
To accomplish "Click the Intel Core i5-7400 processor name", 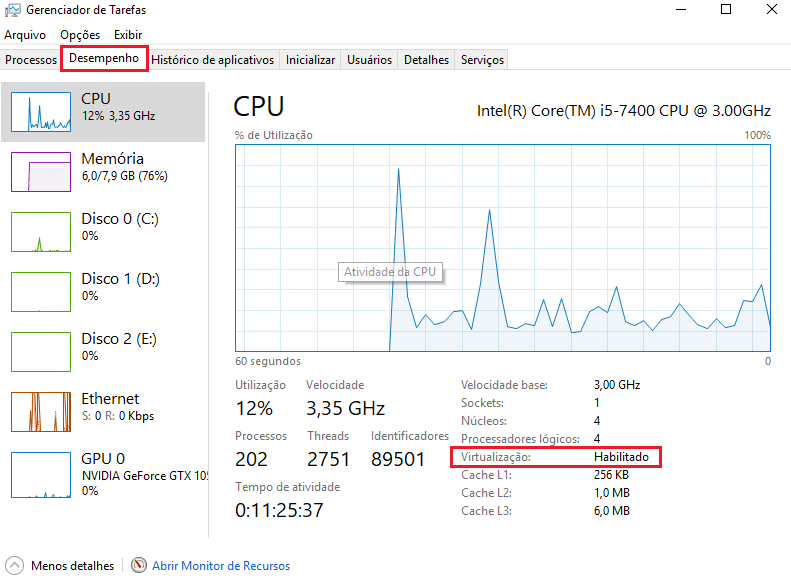I will coord(624,111).
